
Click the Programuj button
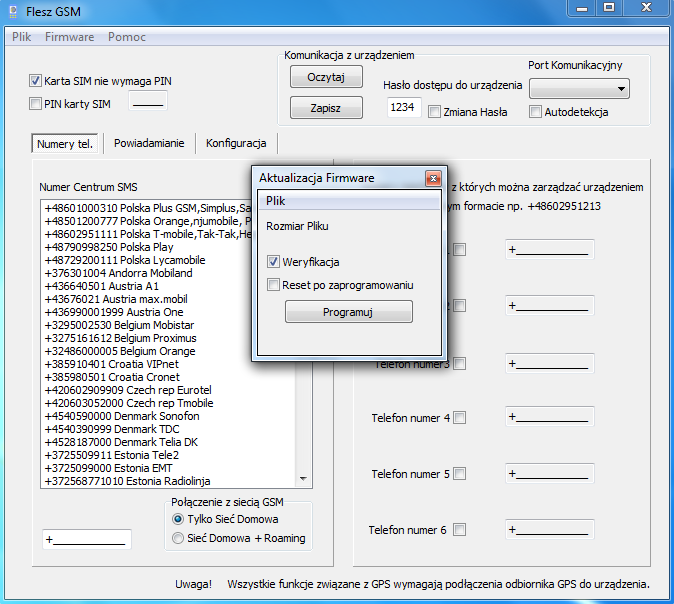(x=349, y=312)
